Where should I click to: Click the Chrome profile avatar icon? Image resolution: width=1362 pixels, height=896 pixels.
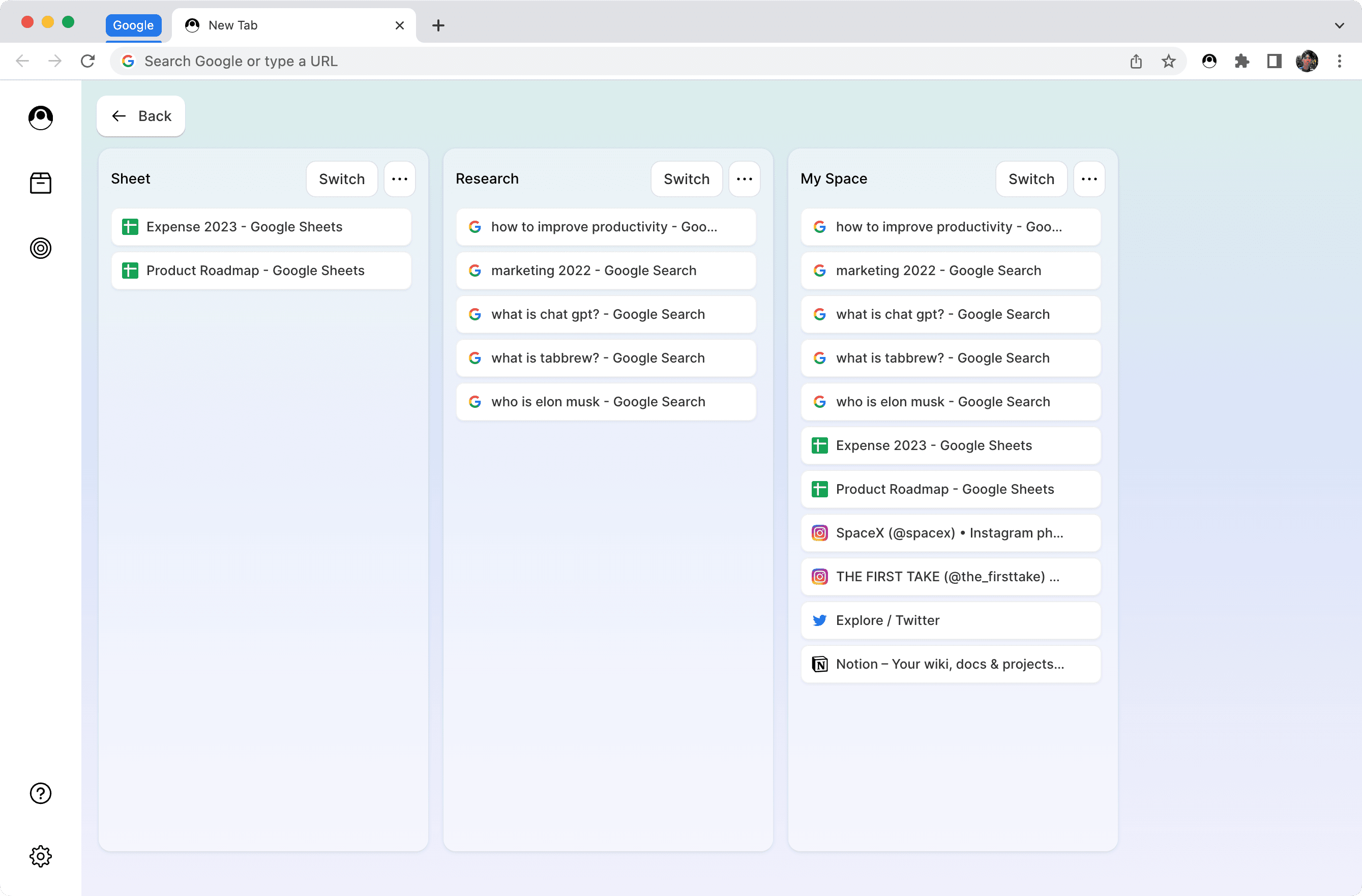[1307, 61]
